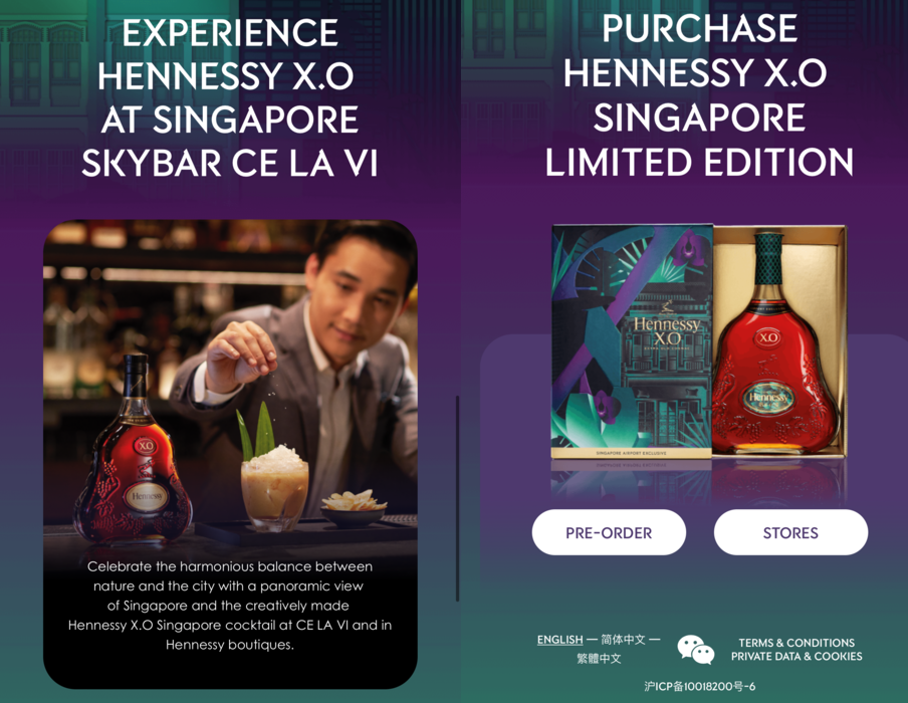908x703 pixels.
Task: Switch language to 简体中文
Action: (623, 639)
